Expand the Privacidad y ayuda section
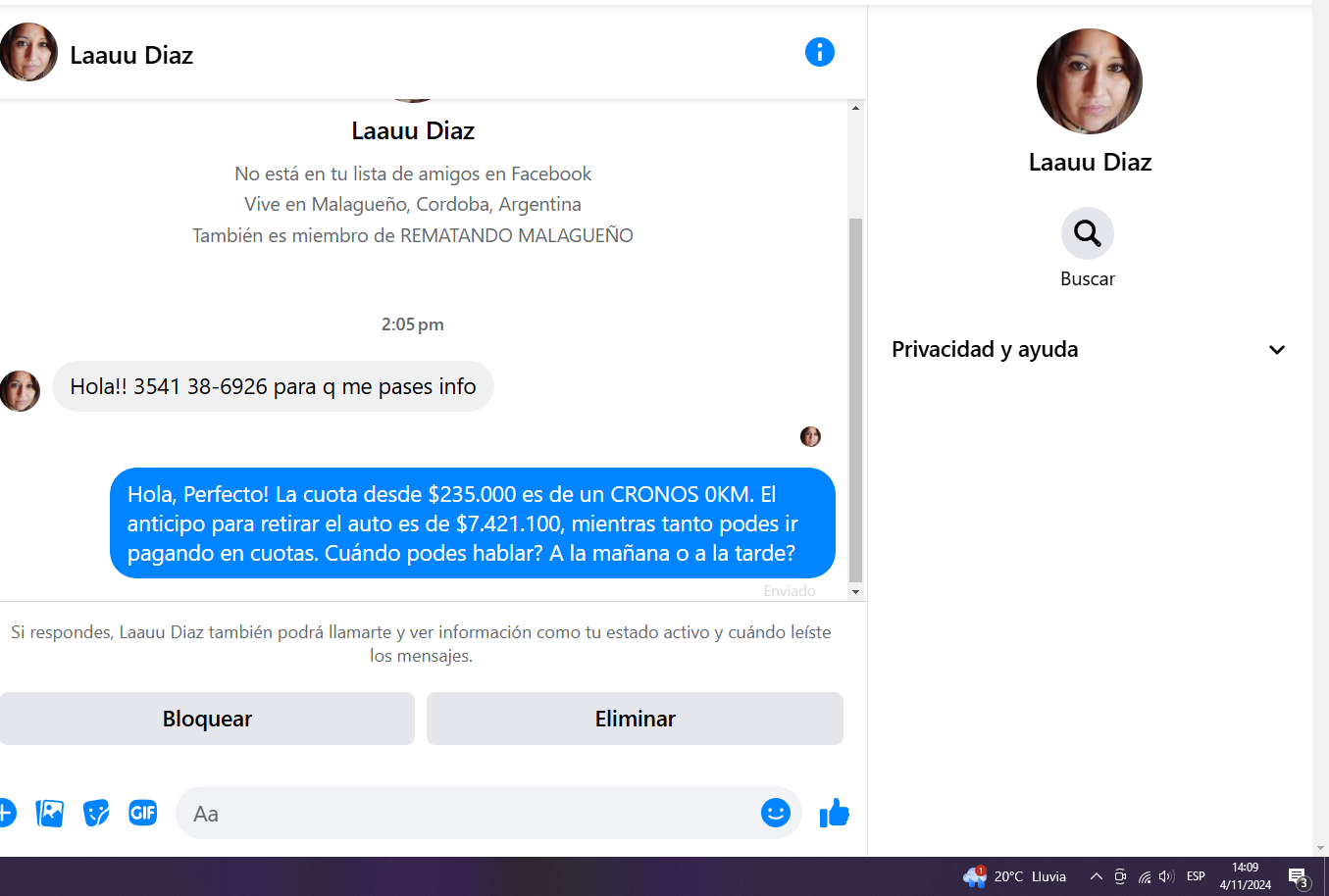The width and height of the screenshot is (1329, 896). pos(1089,350)
